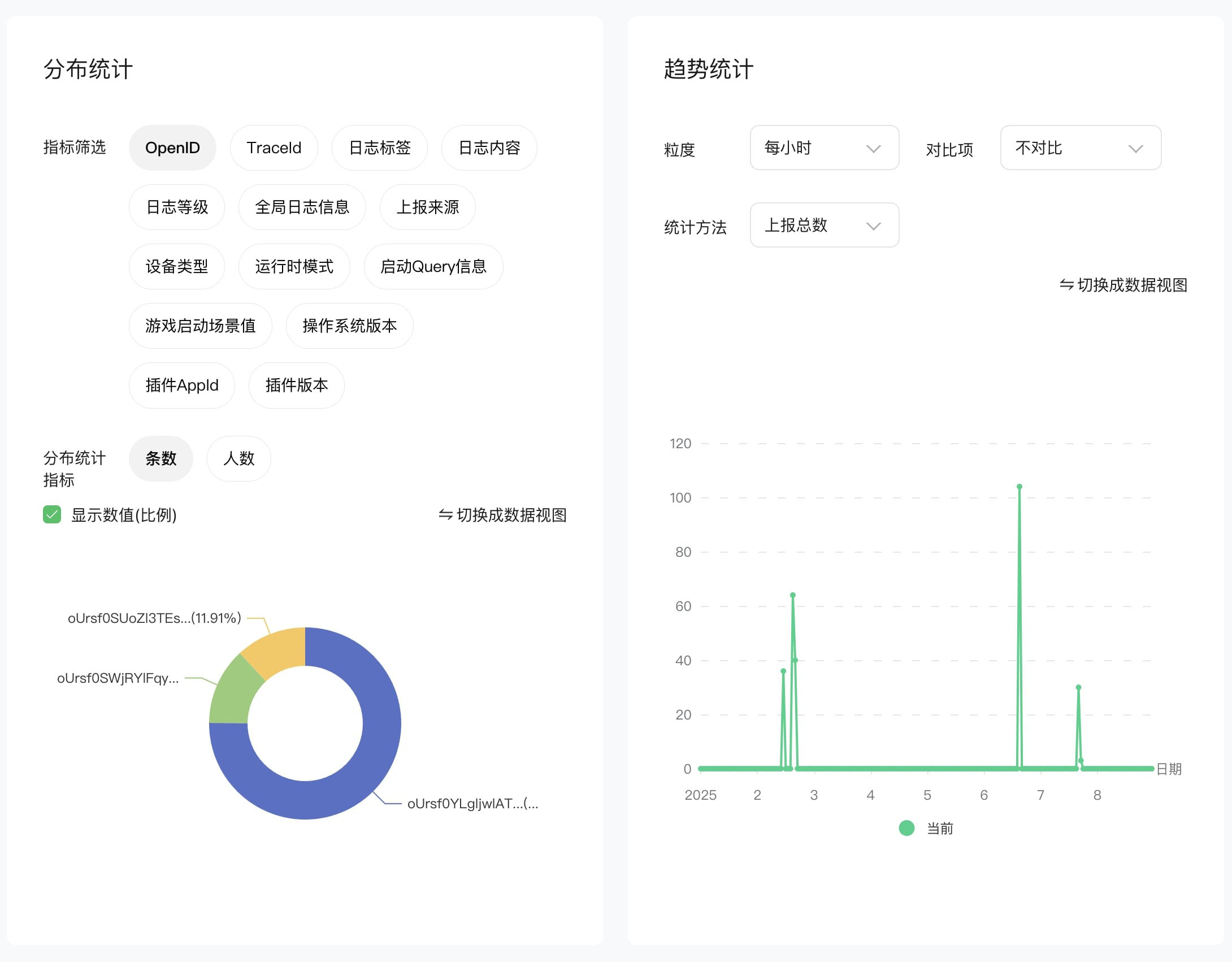
Task: Select the 插件AppId filter chip
Action: click(x=182, y=385)
